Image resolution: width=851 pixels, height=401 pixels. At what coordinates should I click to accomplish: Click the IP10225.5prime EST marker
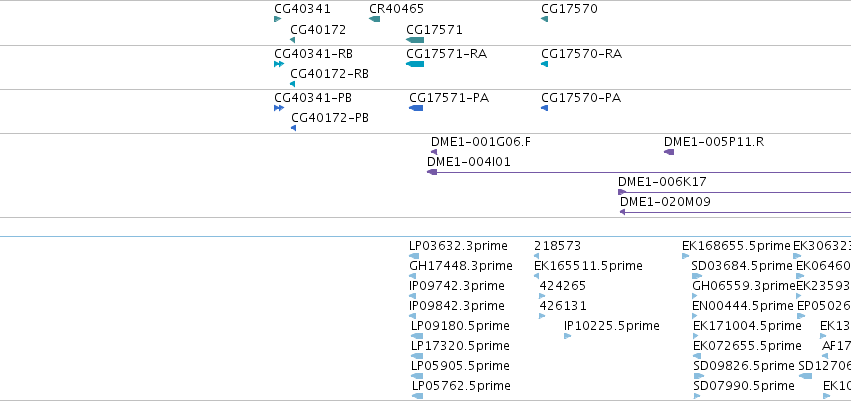568,336
